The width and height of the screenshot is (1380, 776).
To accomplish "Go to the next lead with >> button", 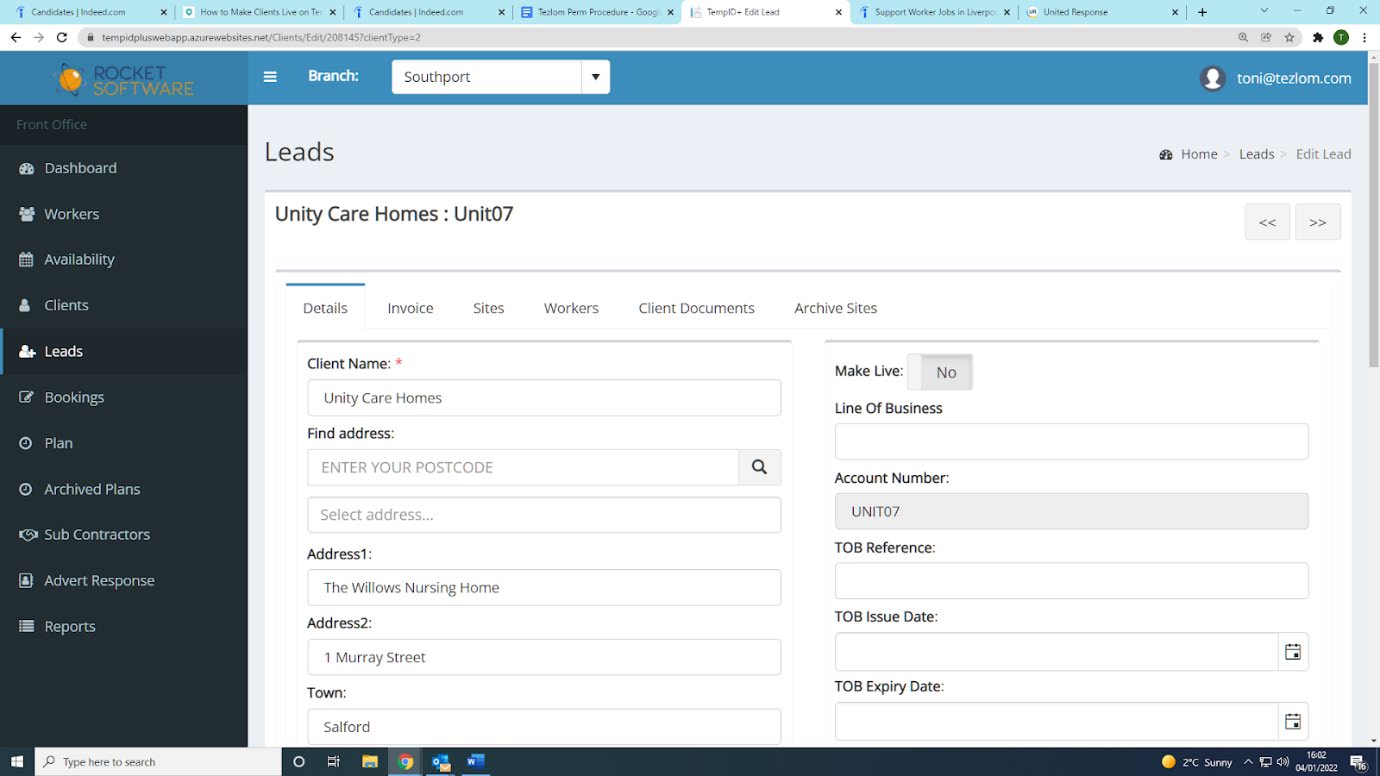I will point(1317,222).
